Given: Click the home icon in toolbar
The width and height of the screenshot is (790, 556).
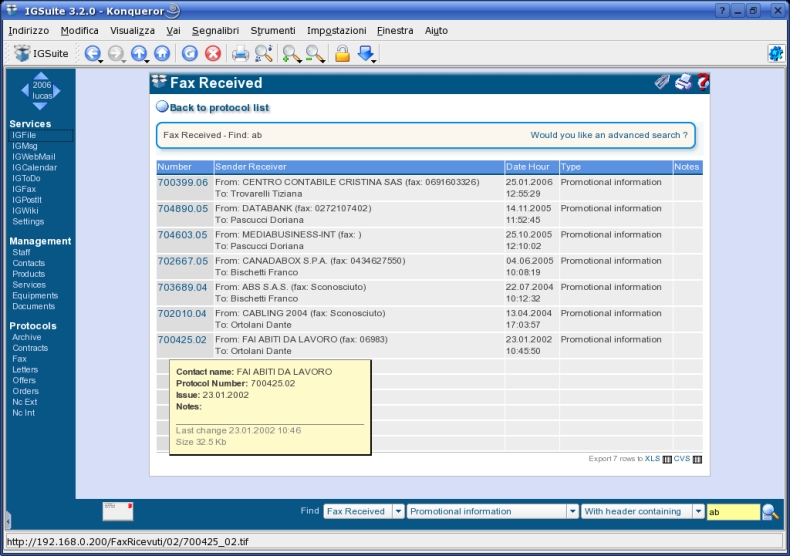Looking at the screenshot, I should click(x=162, y=53).
